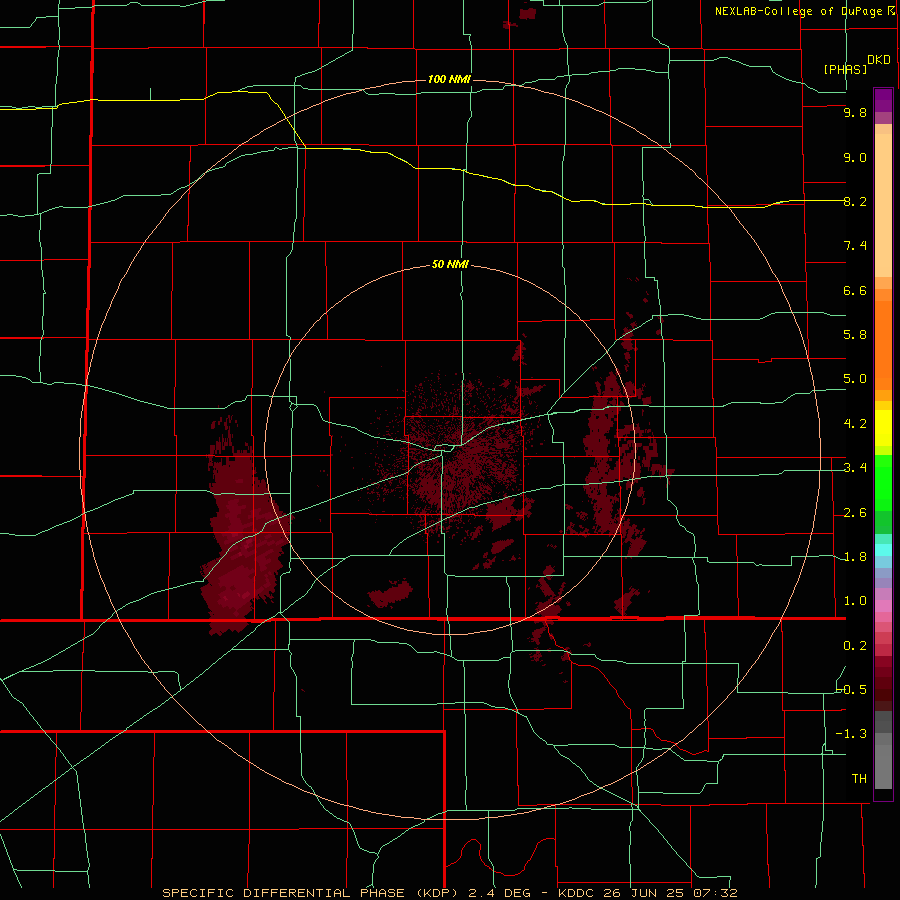Pick the 1.0 scale value
This screenshot has height=900, width=900.
pos(855,601)
